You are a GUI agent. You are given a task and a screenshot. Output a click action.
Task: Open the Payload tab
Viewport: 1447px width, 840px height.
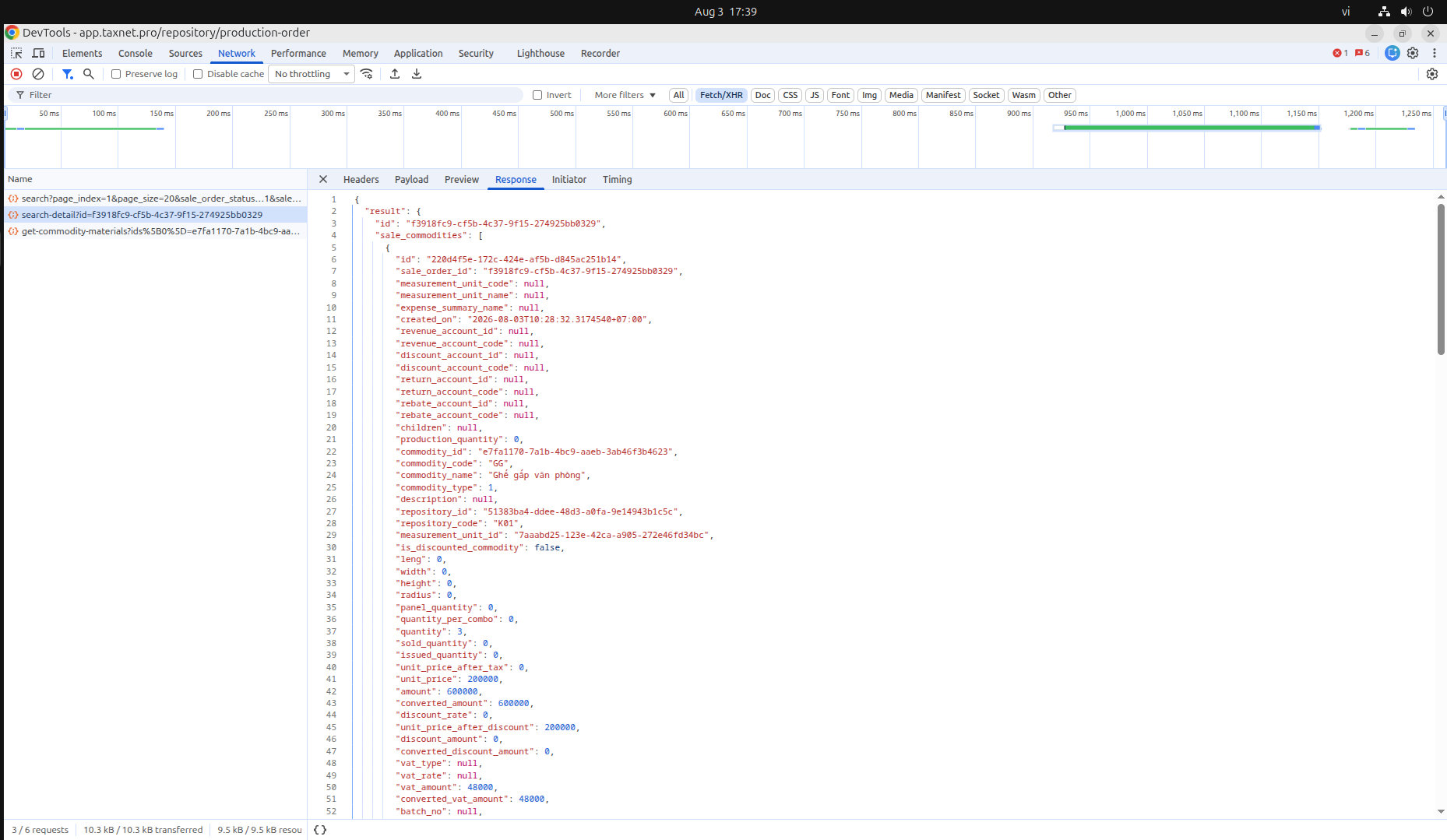(411, 180)
